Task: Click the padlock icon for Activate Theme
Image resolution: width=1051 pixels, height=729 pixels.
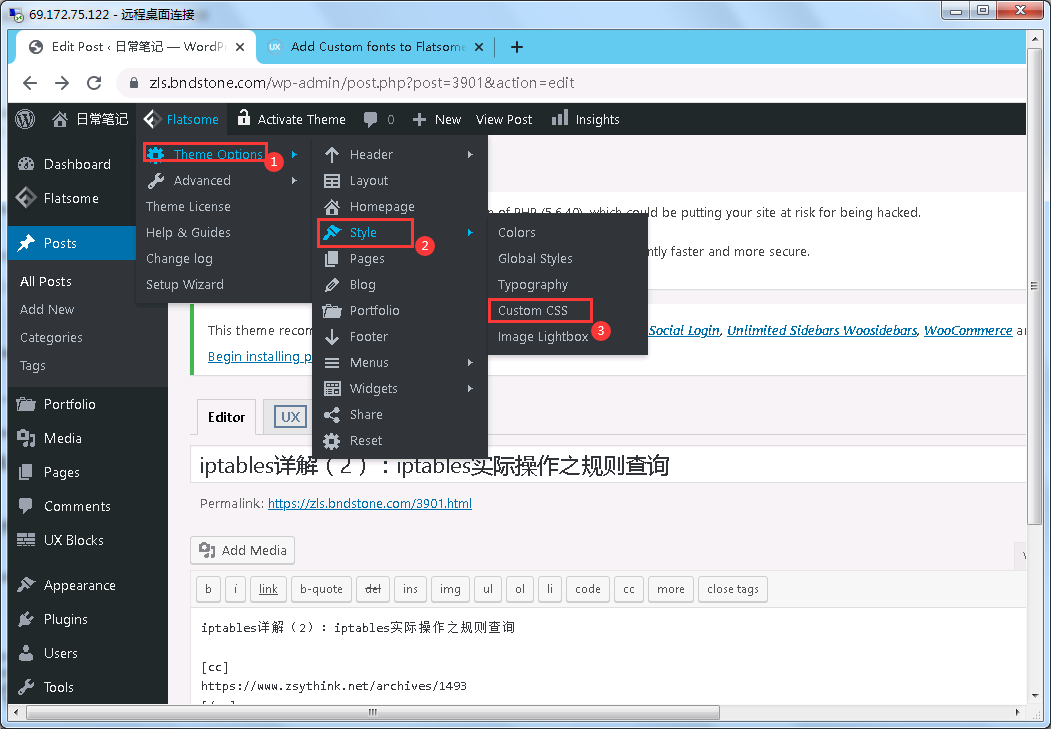Action: (x=244, y=118)
